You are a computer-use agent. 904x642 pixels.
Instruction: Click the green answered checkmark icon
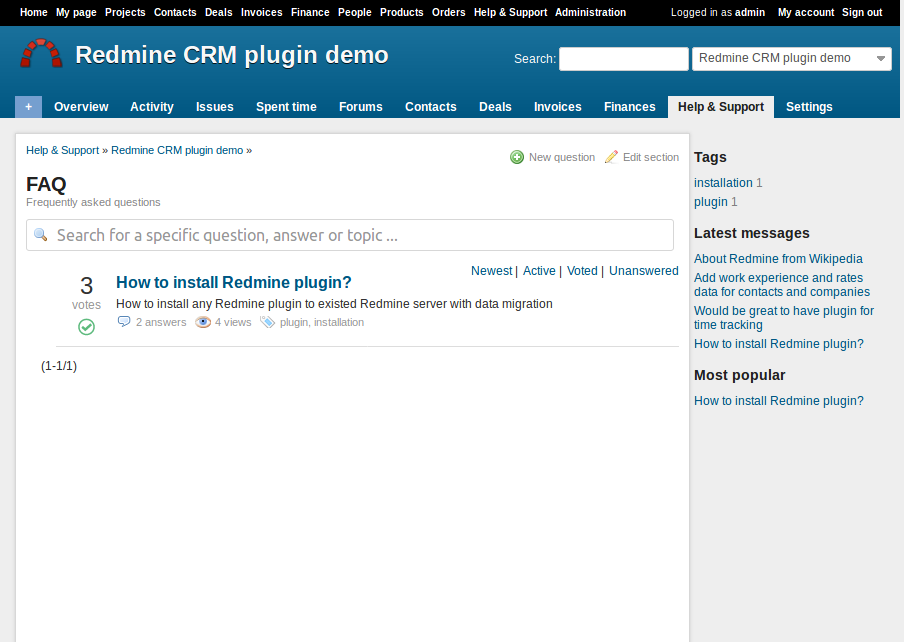point(86,327)
